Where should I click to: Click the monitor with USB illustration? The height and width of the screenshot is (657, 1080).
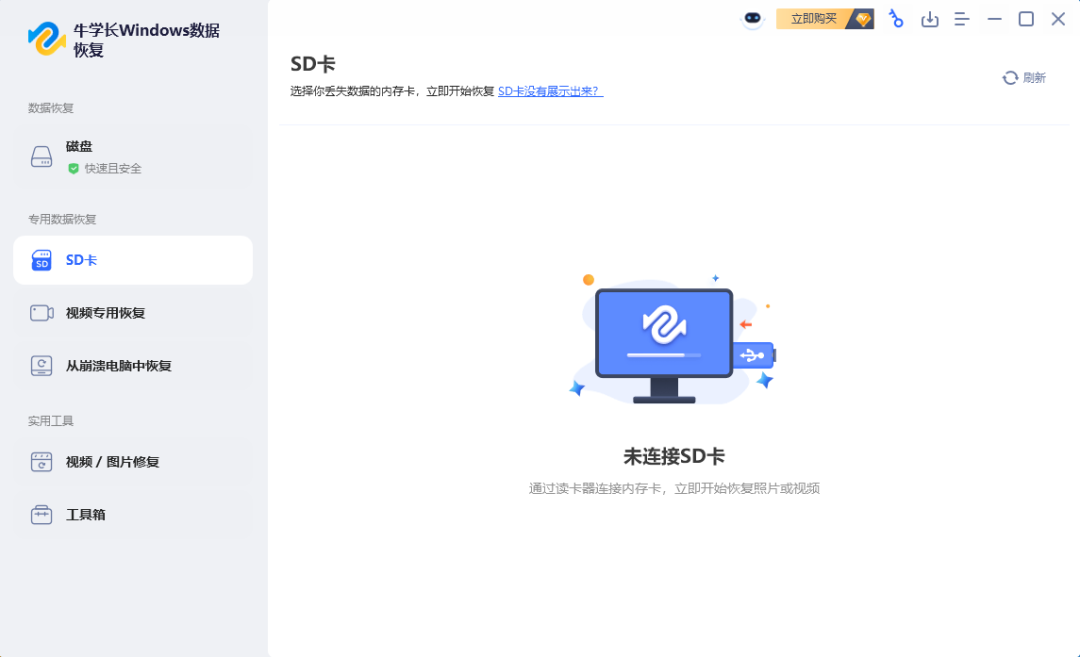pos(673,338)
